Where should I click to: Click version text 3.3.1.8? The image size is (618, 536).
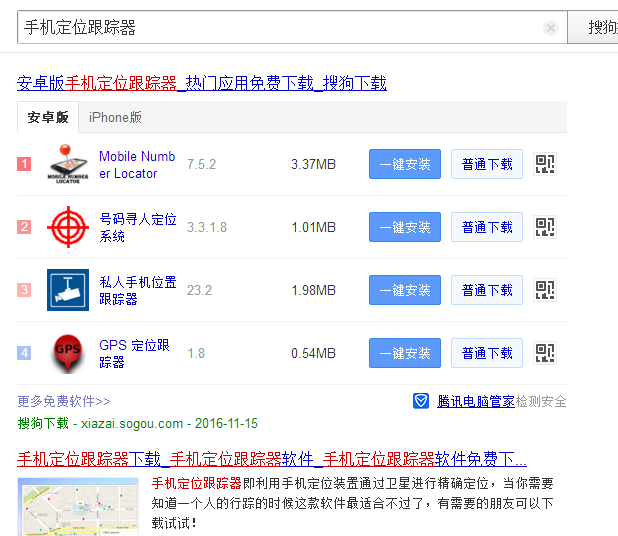tap(207, 227)
